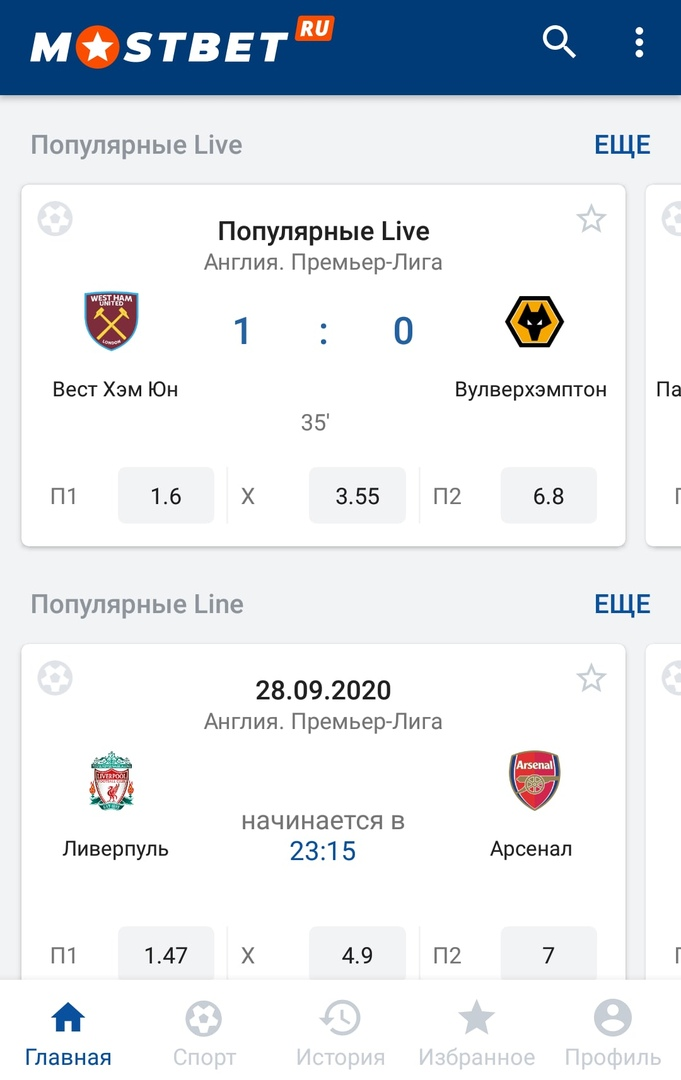Expand Популярные Live with ЕЩЕ
This screenshot has height=1080, width=681.
coord(622,145)
